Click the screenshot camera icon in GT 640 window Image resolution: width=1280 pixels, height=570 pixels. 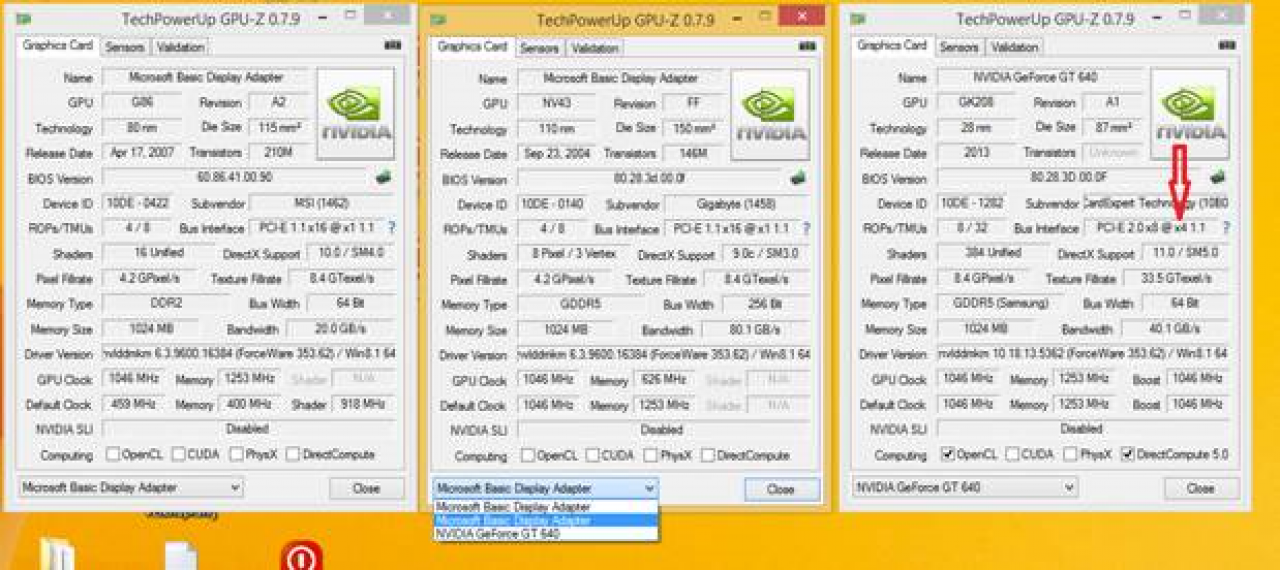(x=1225, y=46)
